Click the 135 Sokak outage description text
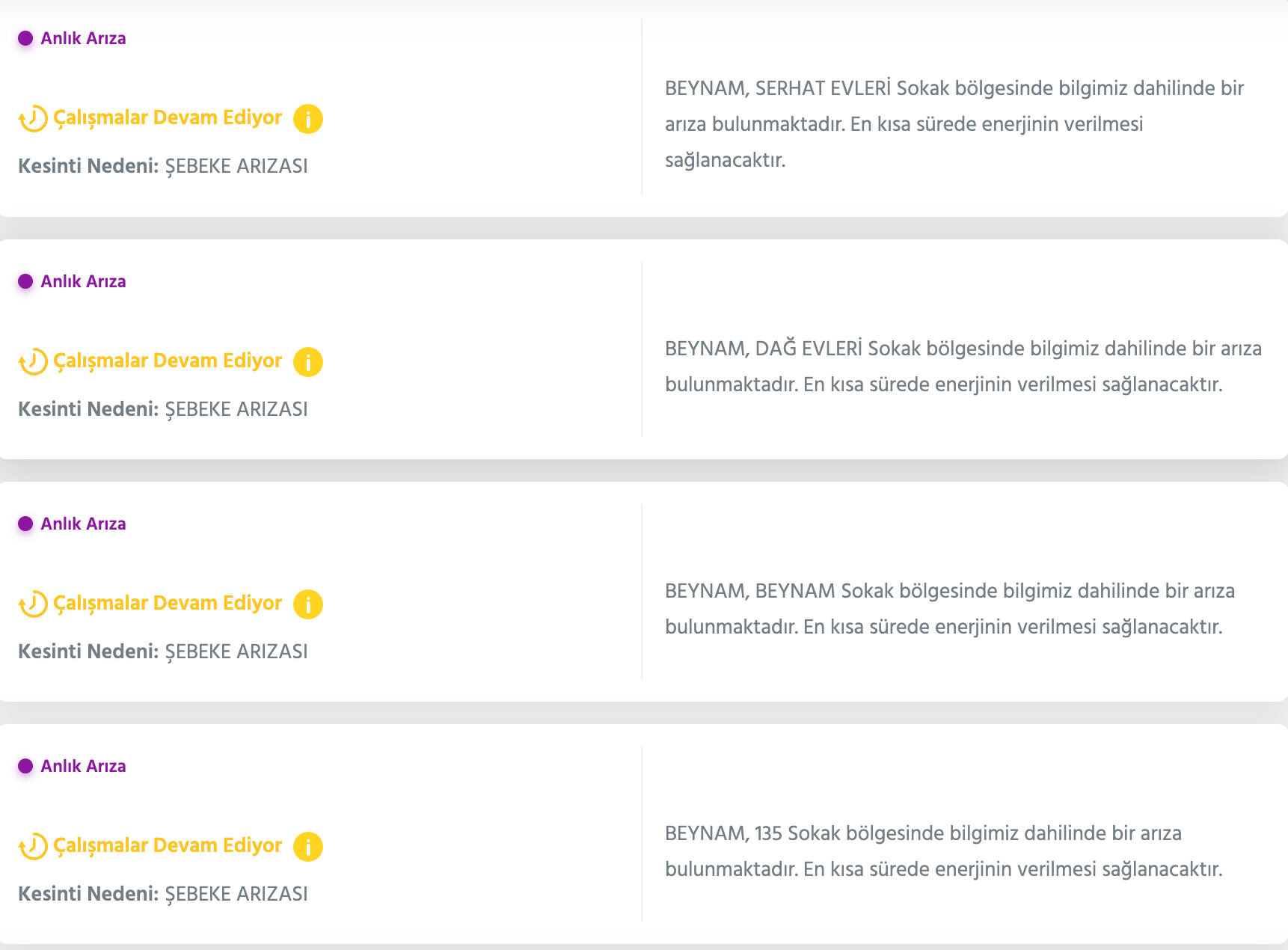This screenshot has width=1288, height=950. pos(943,851)
